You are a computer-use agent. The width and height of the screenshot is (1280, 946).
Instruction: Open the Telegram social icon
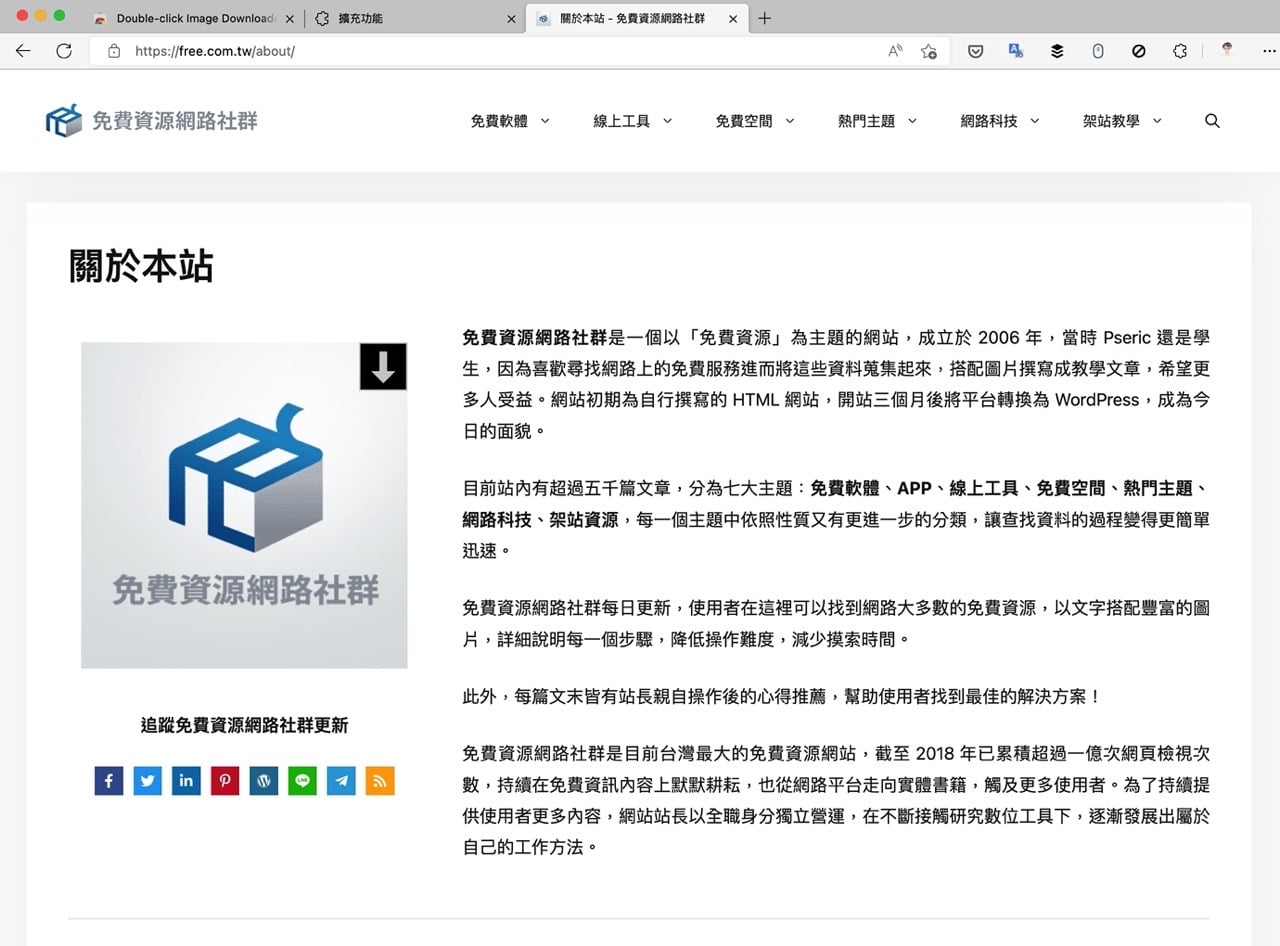(x=341, y=781)
